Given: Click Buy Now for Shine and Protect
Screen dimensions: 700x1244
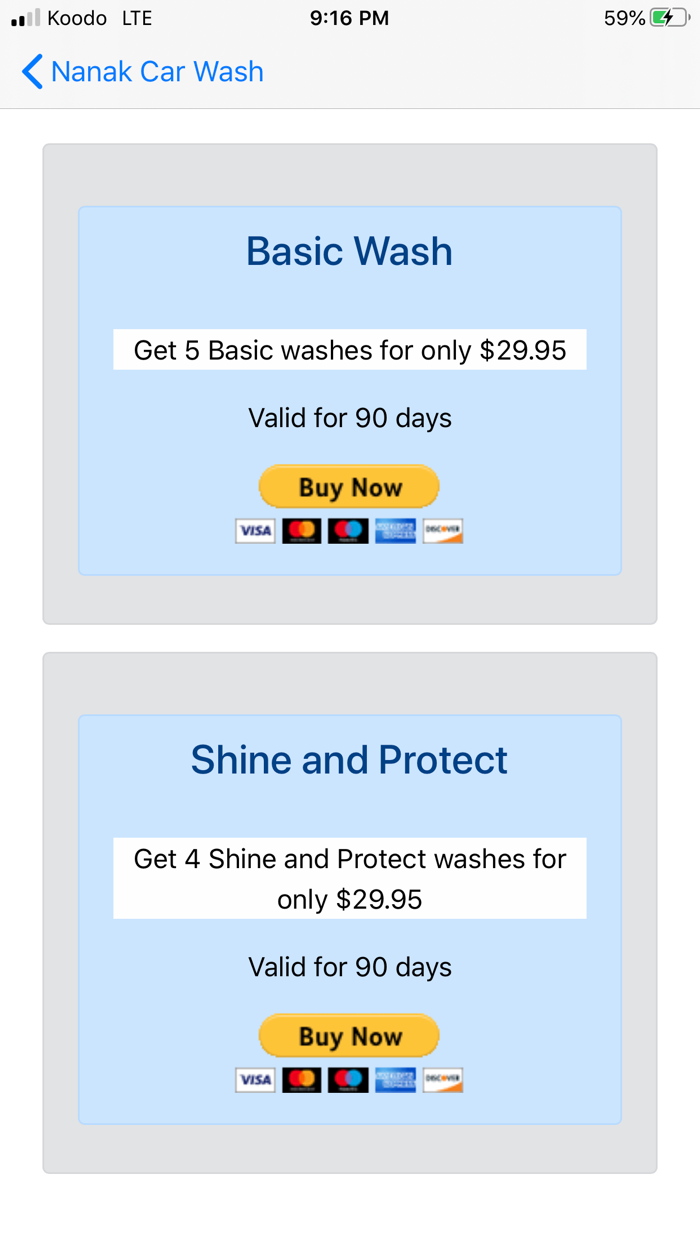Looking at the screenshot, I should click(x=349, y=1036).
